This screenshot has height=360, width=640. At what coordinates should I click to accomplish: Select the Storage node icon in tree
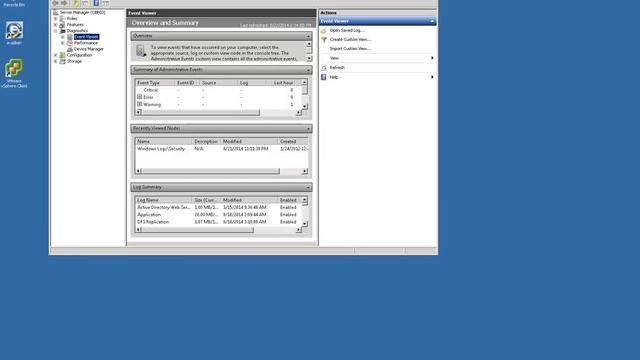62,61
